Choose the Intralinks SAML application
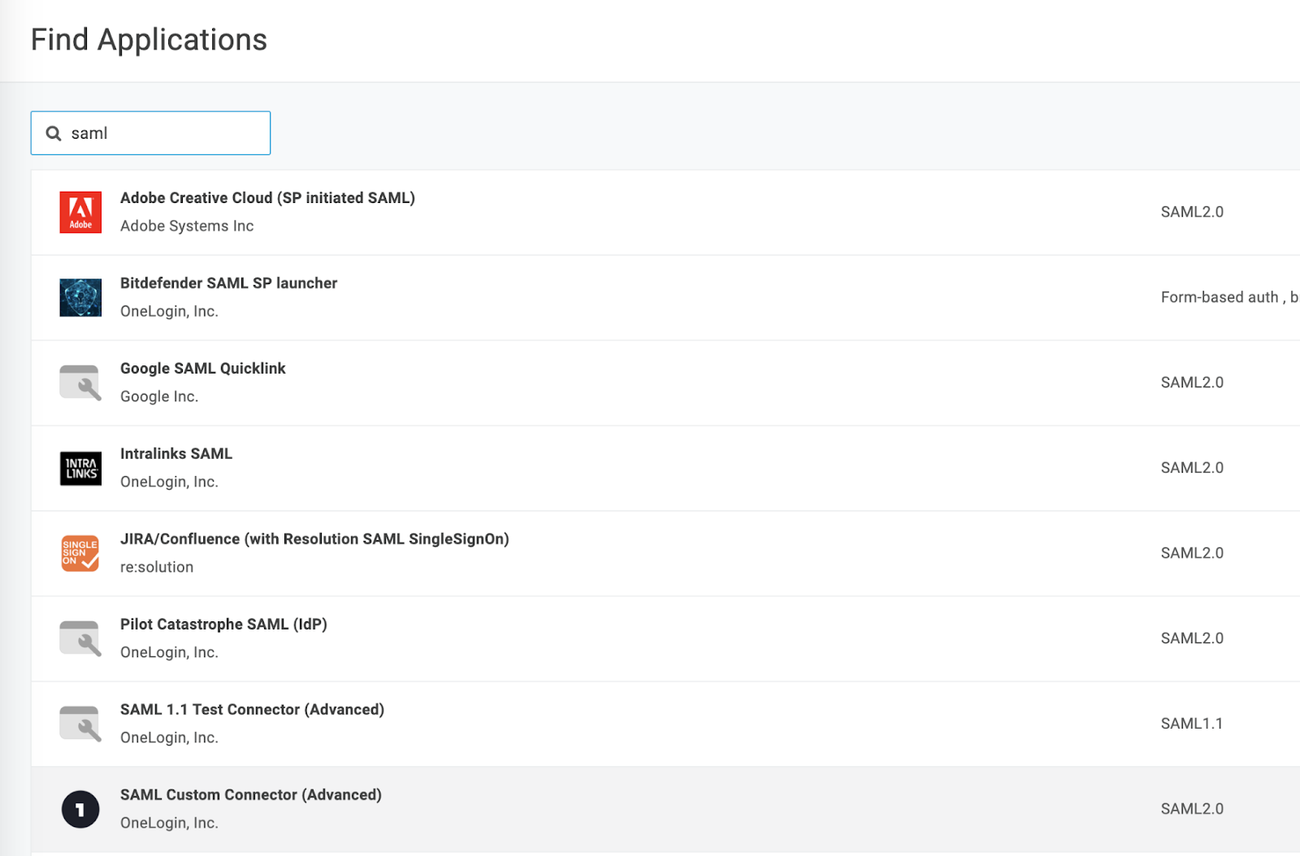This screenshot has width=1300, height=856. click(x=176, y=453)
